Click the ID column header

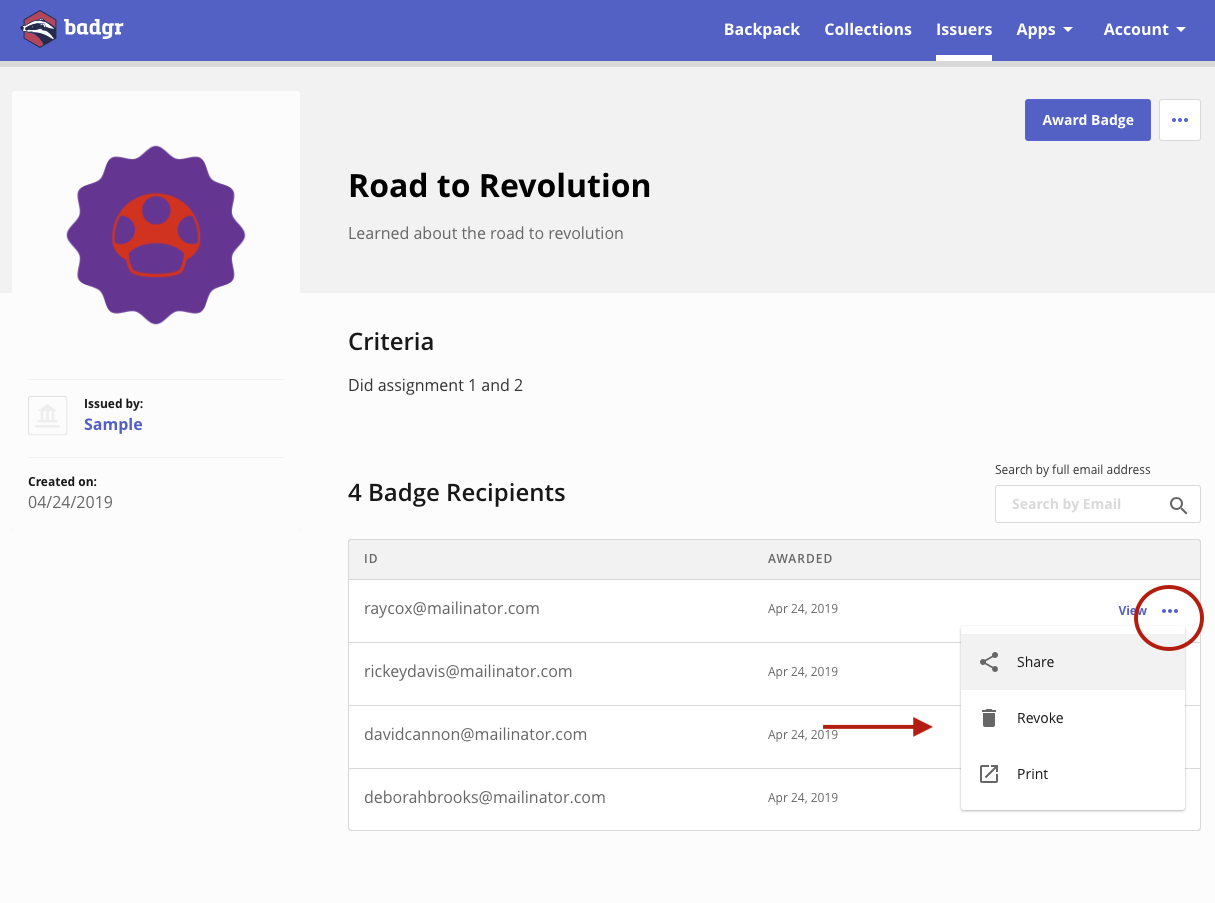(x=371, y=559)
